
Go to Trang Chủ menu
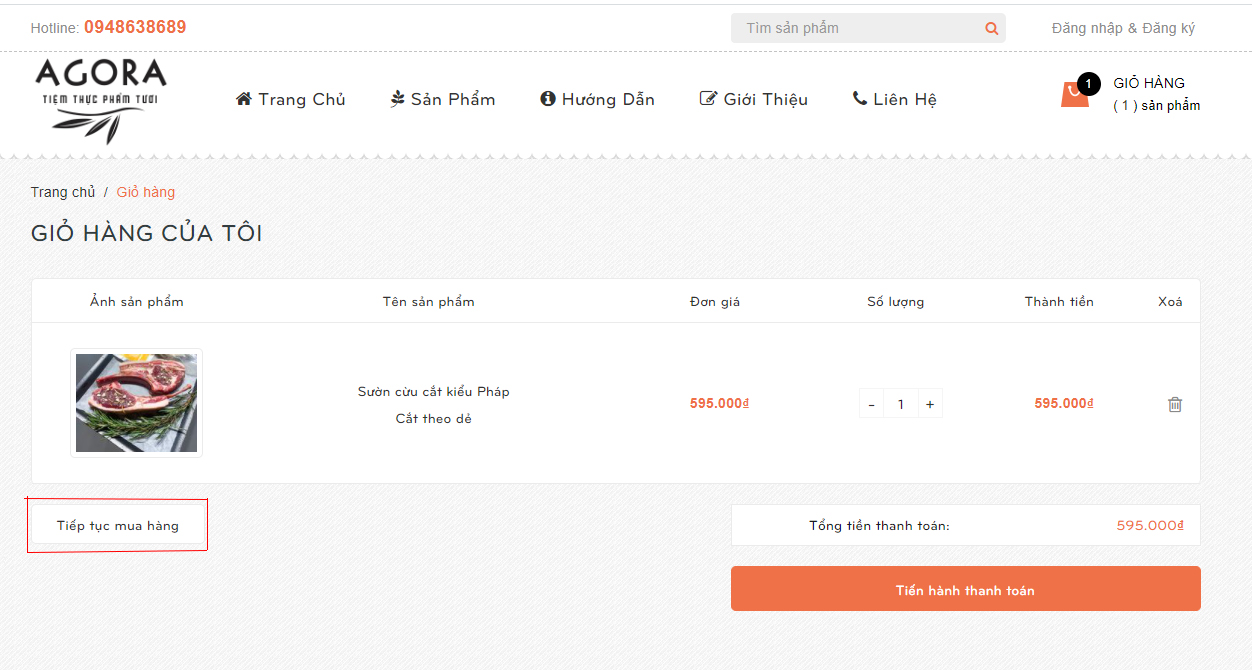291,99
